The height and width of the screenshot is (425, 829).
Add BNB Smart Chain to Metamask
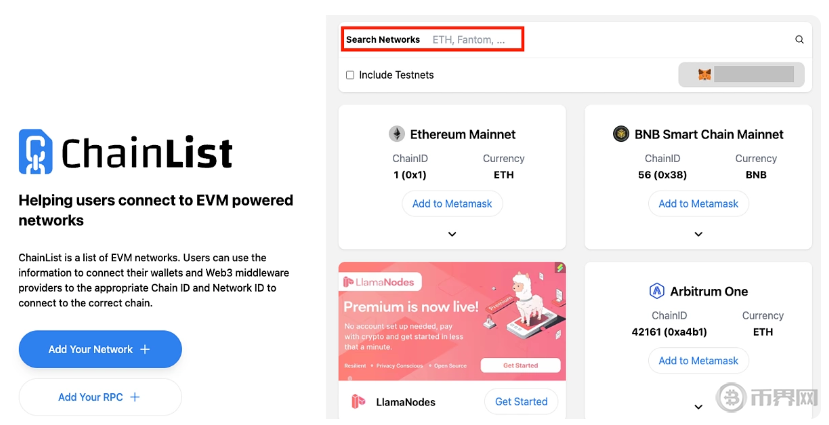click(698, 204)
